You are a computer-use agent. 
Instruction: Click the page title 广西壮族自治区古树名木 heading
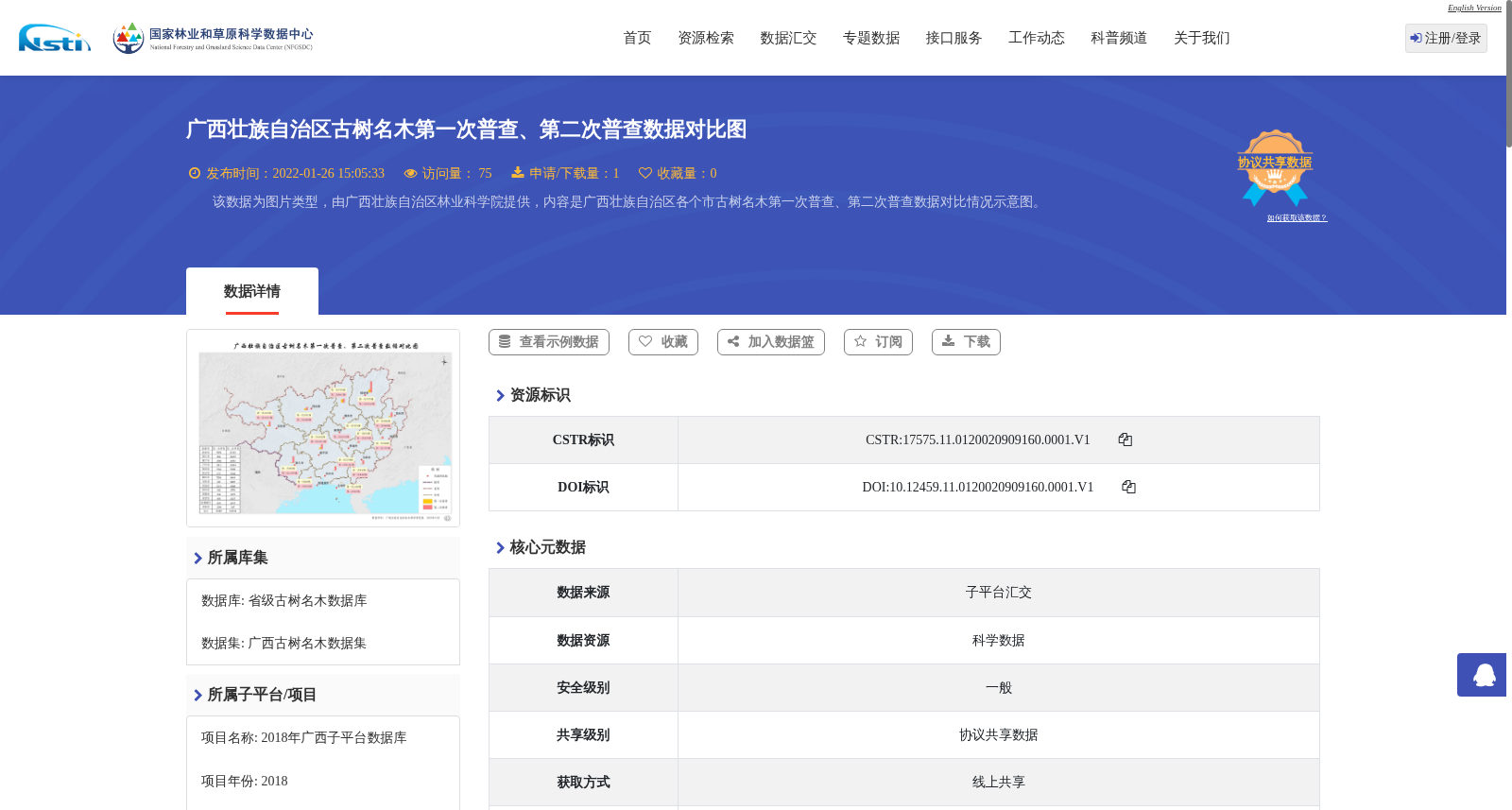click(467, 129)
